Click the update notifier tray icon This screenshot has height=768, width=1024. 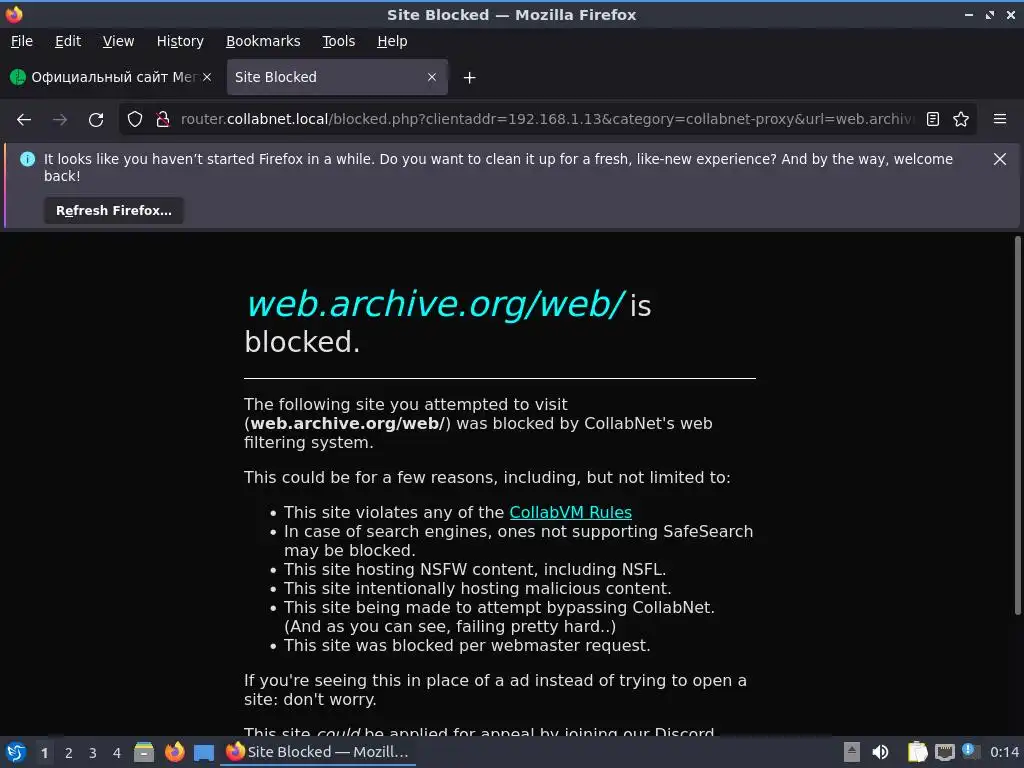tap(970, 751)
